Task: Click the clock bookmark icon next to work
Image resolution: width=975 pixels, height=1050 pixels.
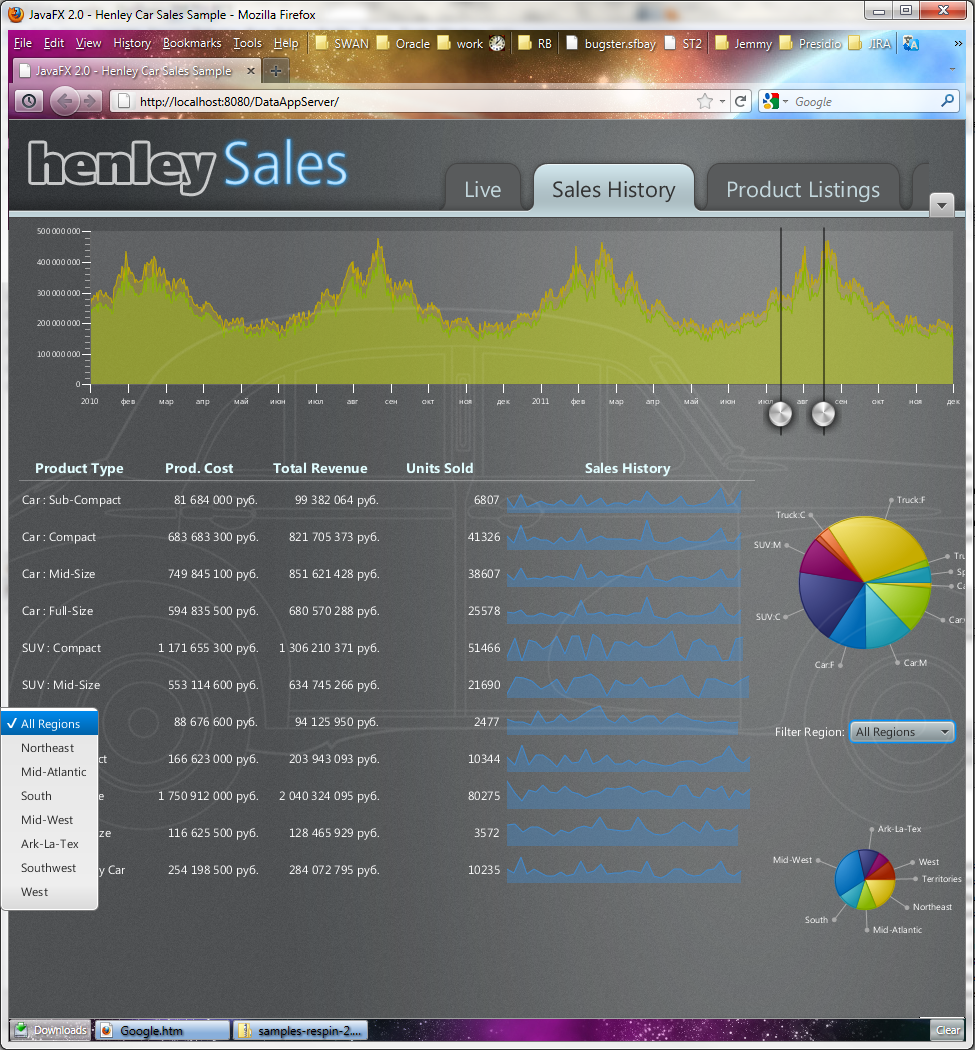Action: click(497, 44)
